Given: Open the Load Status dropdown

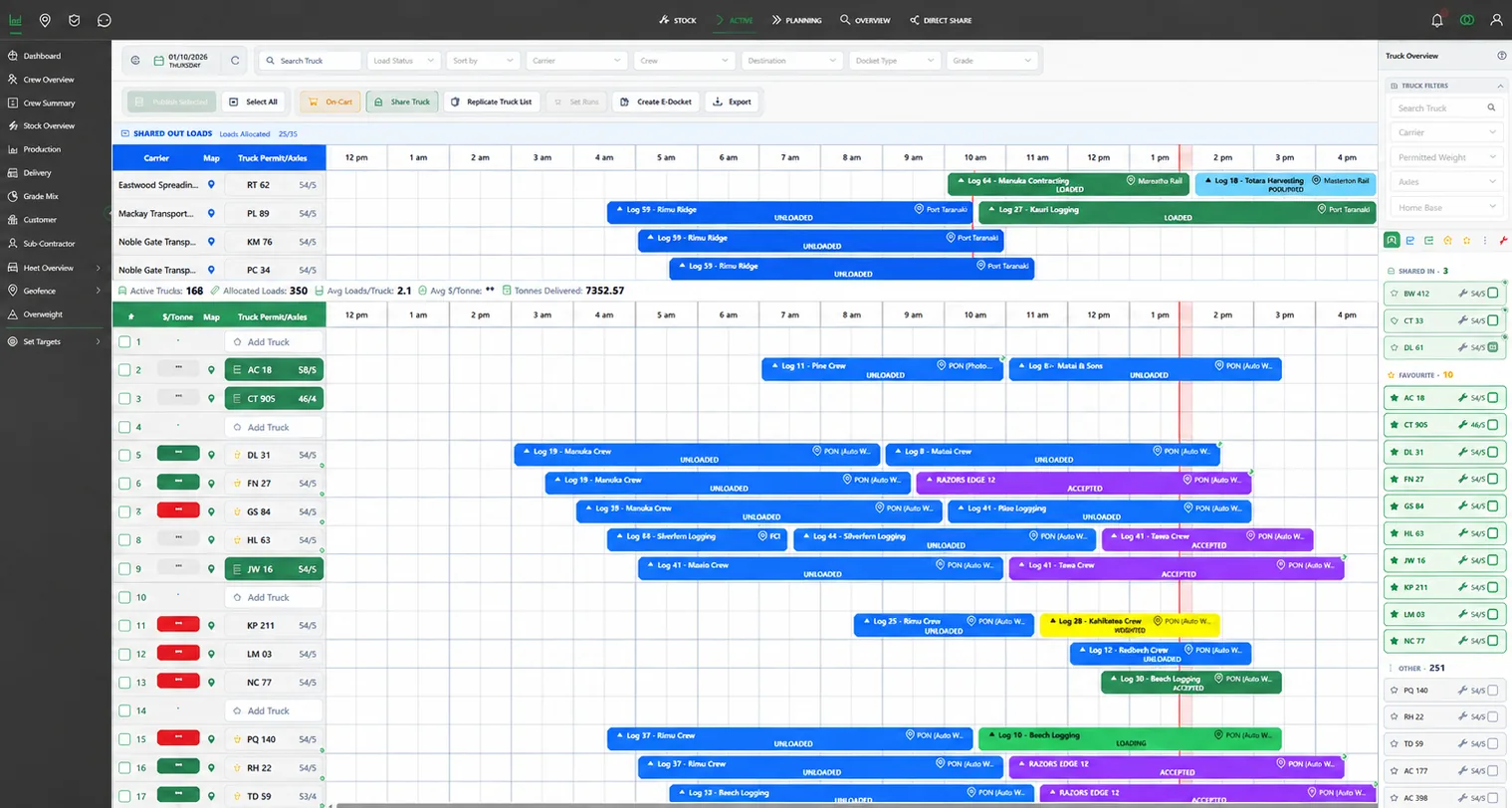Looking at the screenshot, I should coord(403,61).
